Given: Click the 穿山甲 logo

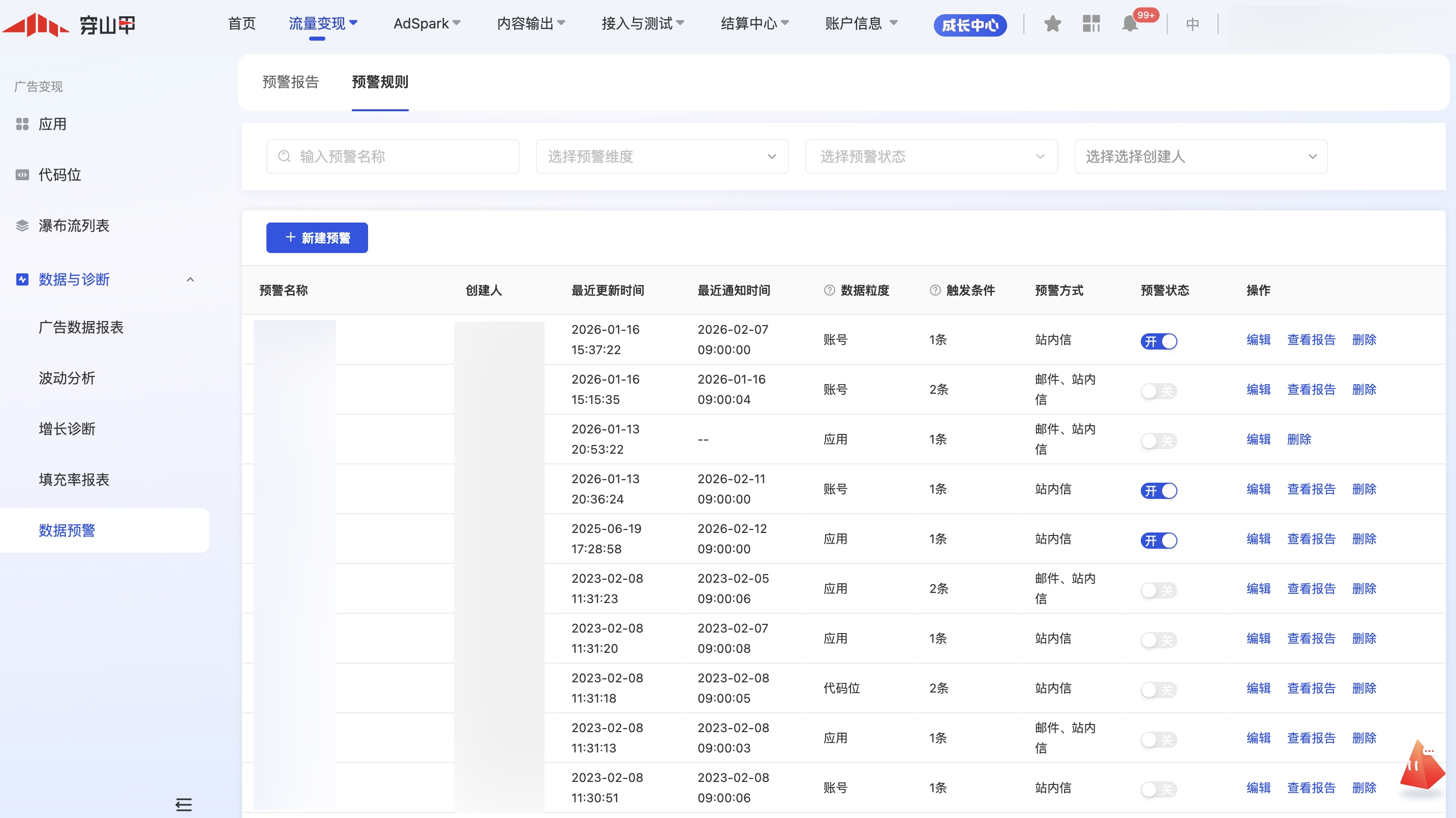Looking at the screenshot, I should point(69,25).
